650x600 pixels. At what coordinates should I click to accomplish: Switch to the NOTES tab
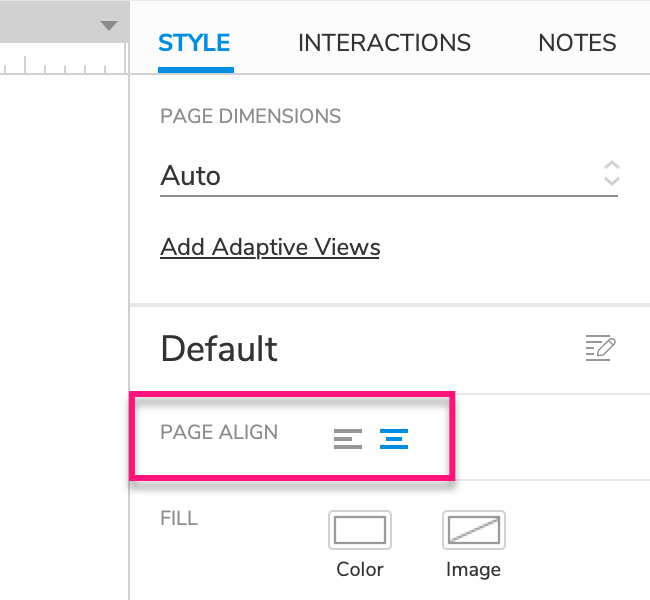tap(577, 43)
